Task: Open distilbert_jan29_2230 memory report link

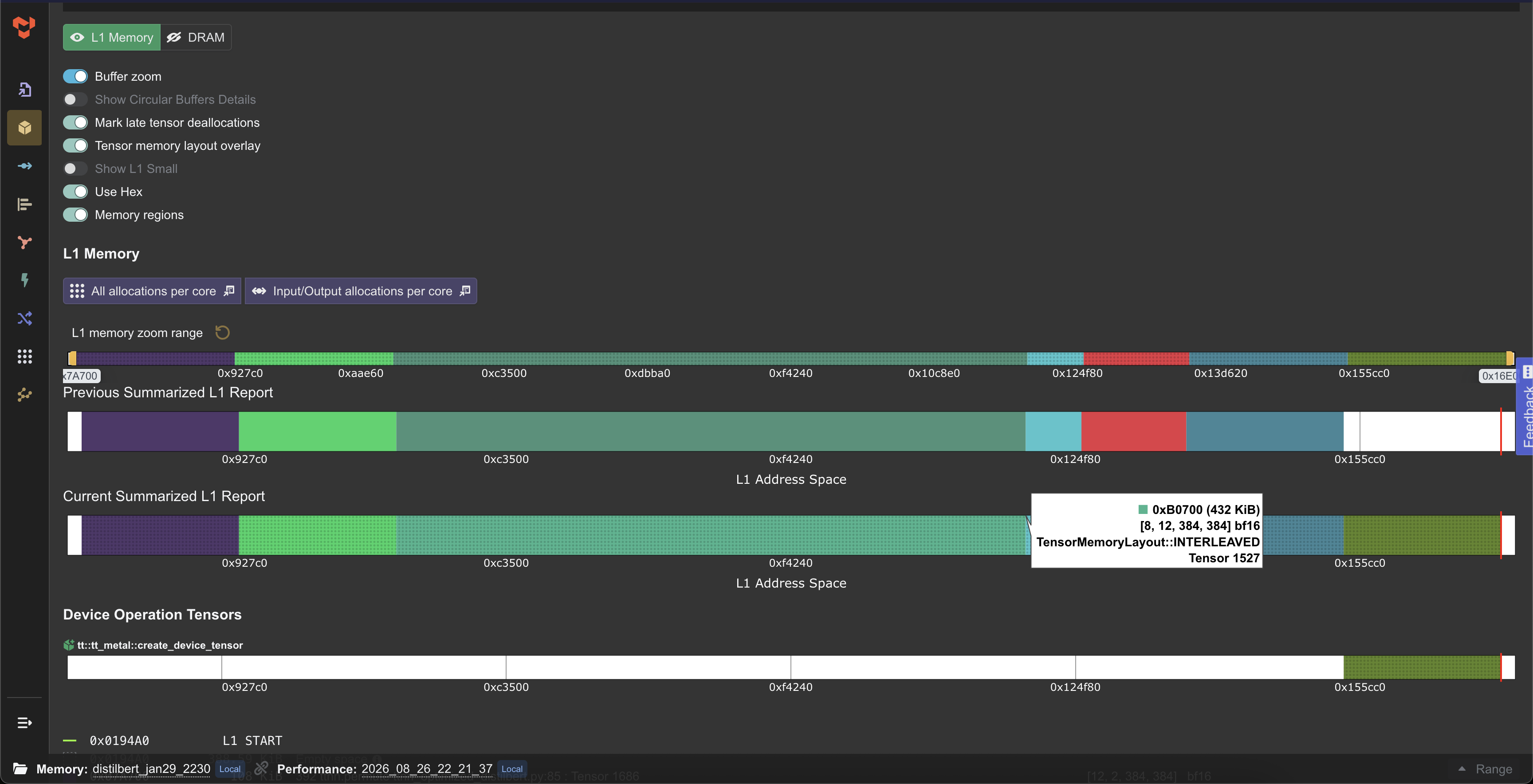Action: coord(151,768)
